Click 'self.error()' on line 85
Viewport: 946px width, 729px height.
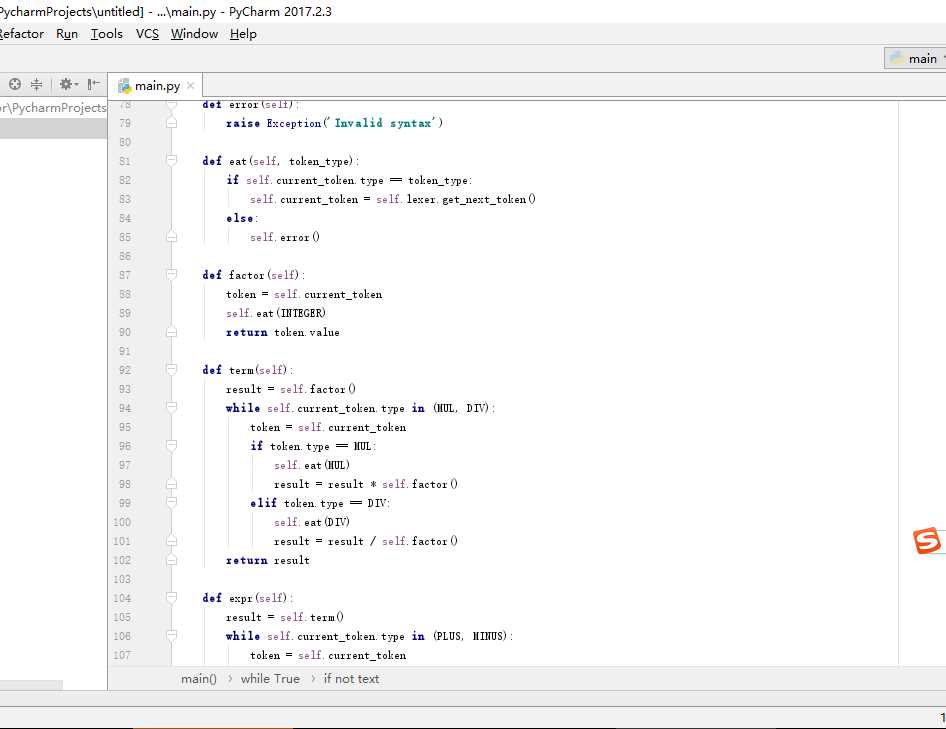[x=285, y=237]
